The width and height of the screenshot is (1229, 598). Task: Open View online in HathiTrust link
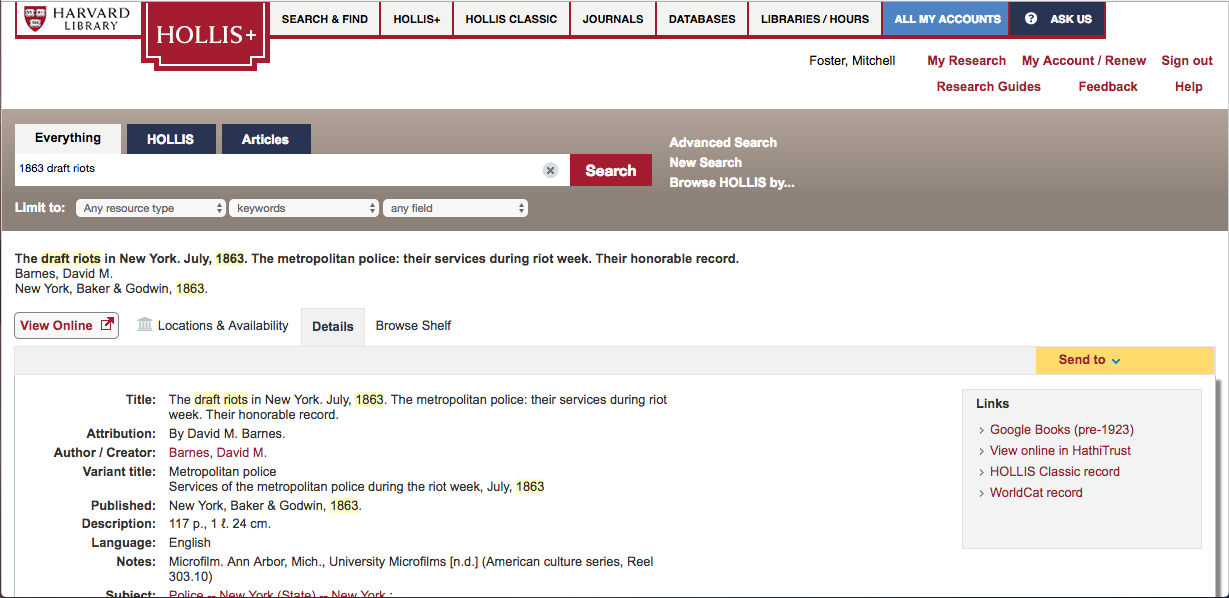[x=1060, y=451]
